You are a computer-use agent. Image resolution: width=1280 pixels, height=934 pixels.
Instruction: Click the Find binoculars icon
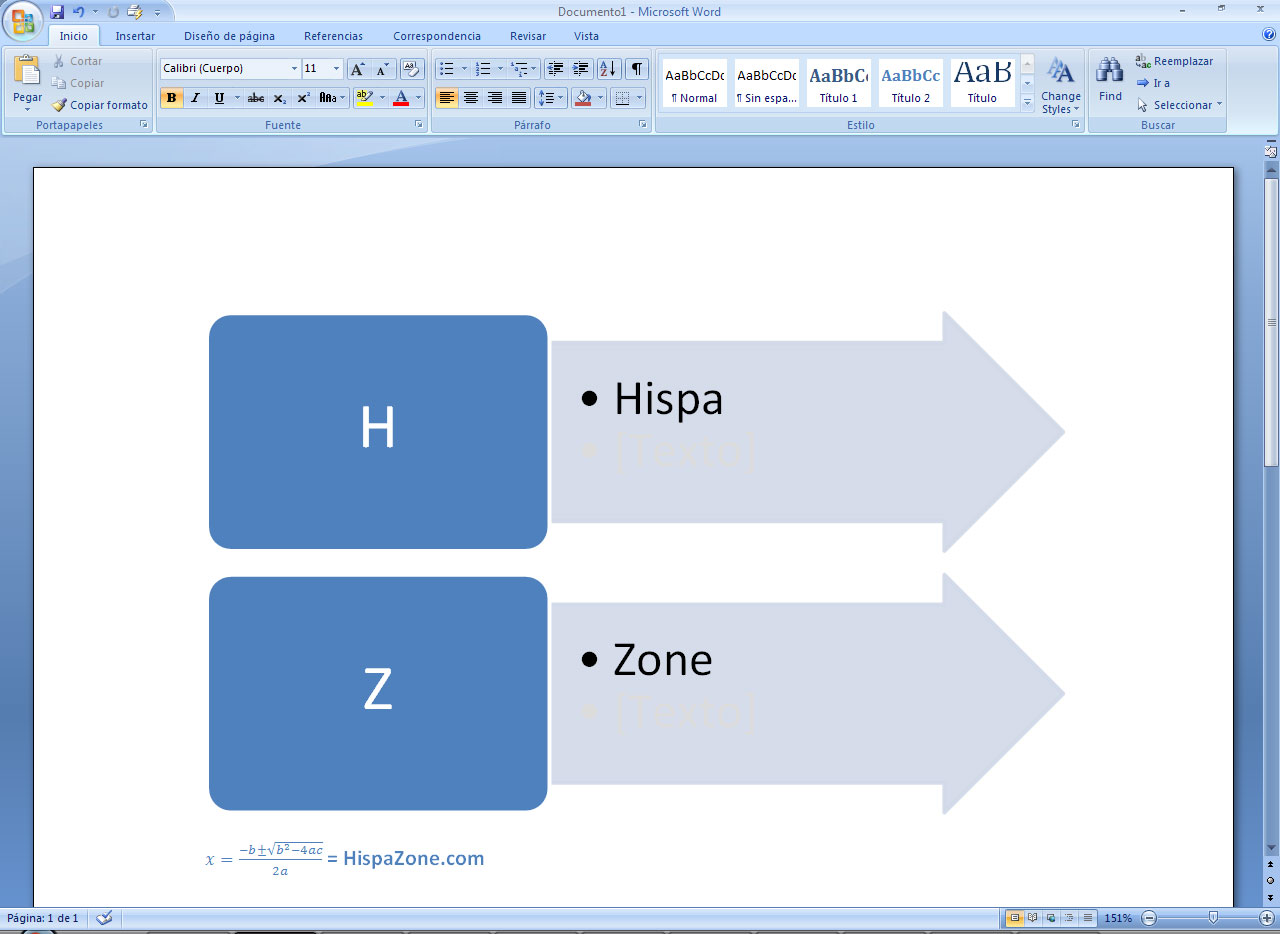1110,70
